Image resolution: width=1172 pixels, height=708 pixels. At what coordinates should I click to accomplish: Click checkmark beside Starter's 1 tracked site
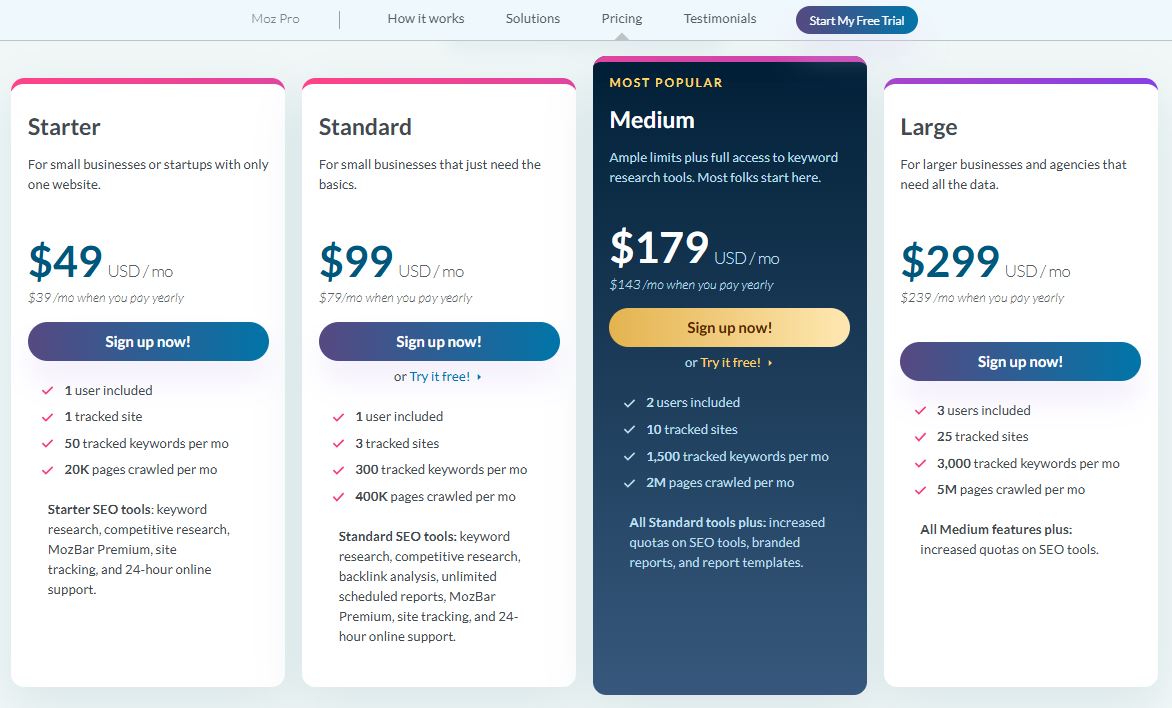pyautogui.click(x=47, y=417)
